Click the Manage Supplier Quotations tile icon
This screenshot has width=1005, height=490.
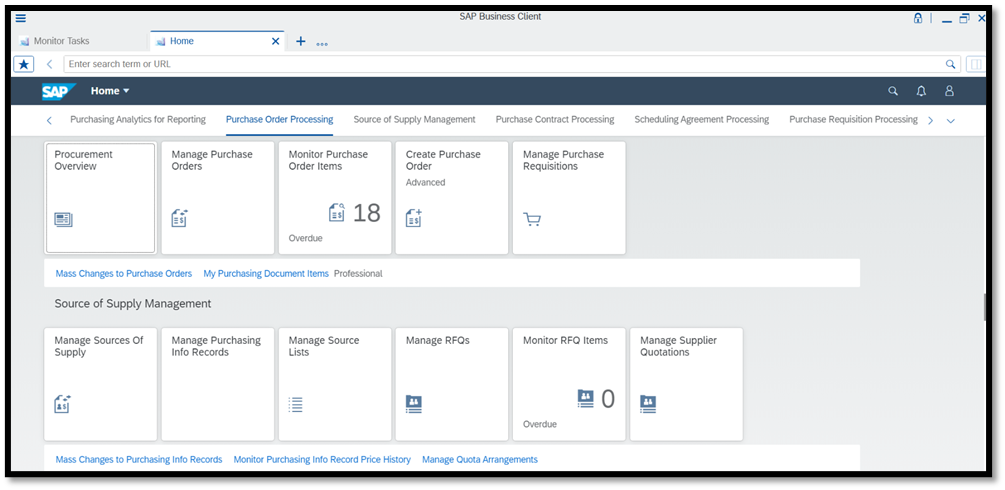(648, 404)
